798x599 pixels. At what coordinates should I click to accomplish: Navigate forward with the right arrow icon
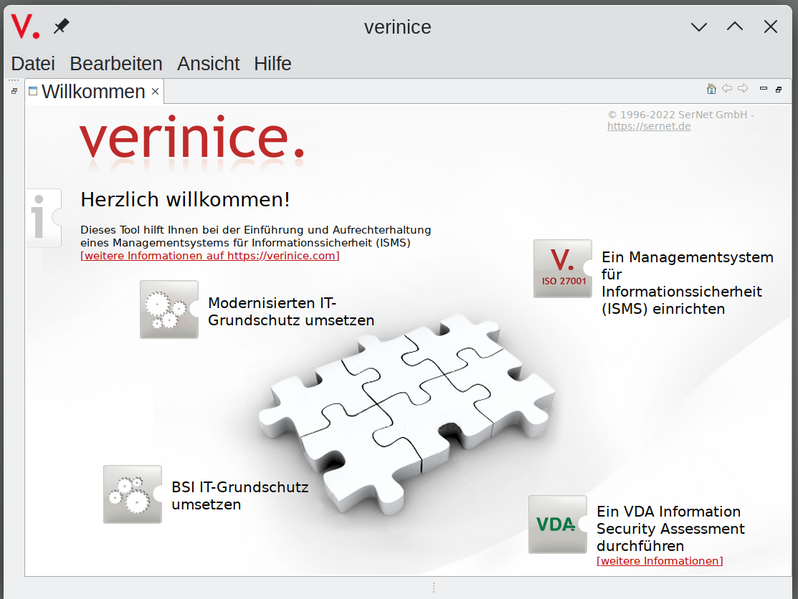tap(743, 89)
